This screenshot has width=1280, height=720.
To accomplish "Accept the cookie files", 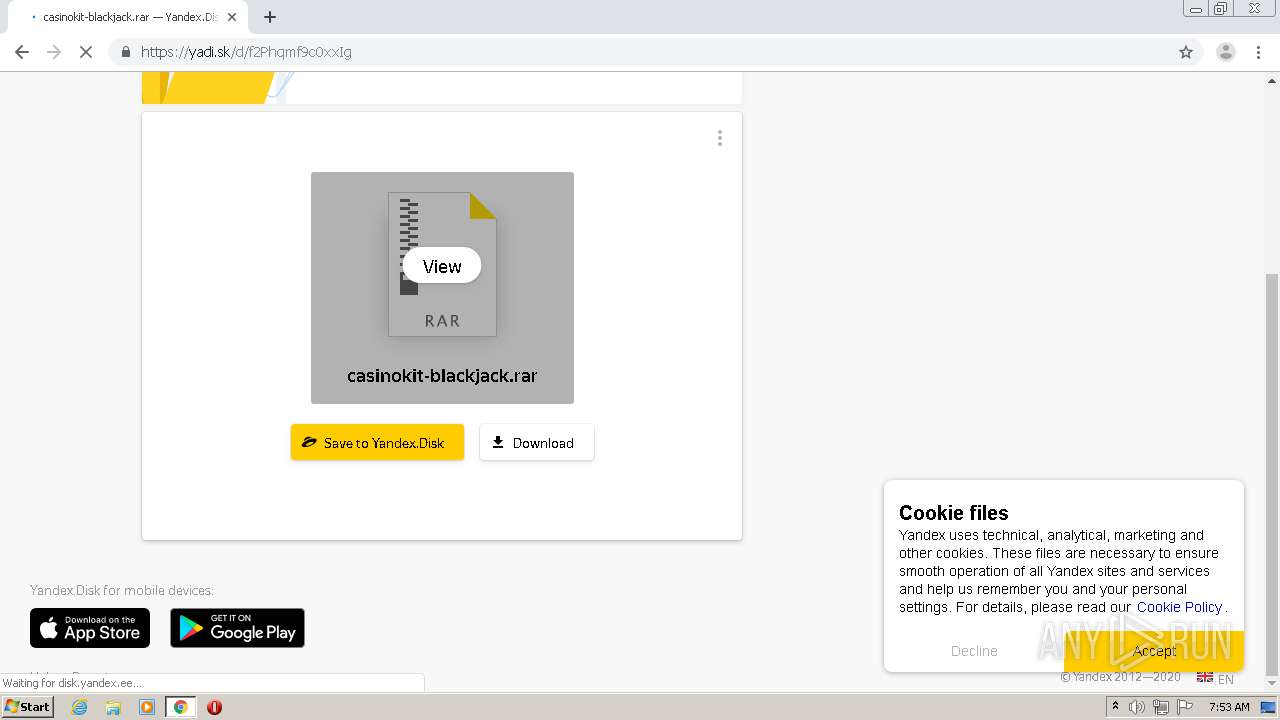I will (1154, 651).
